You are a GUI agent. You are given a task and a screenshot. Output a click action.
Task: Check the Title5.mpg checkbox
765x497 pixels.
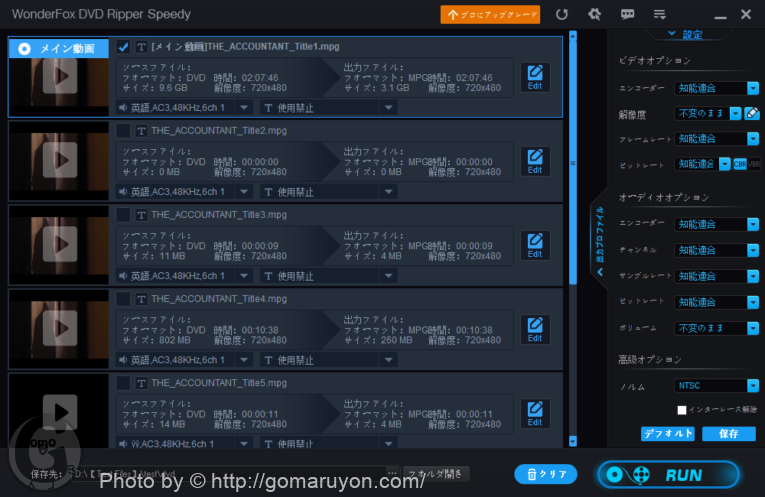(123, 383)
